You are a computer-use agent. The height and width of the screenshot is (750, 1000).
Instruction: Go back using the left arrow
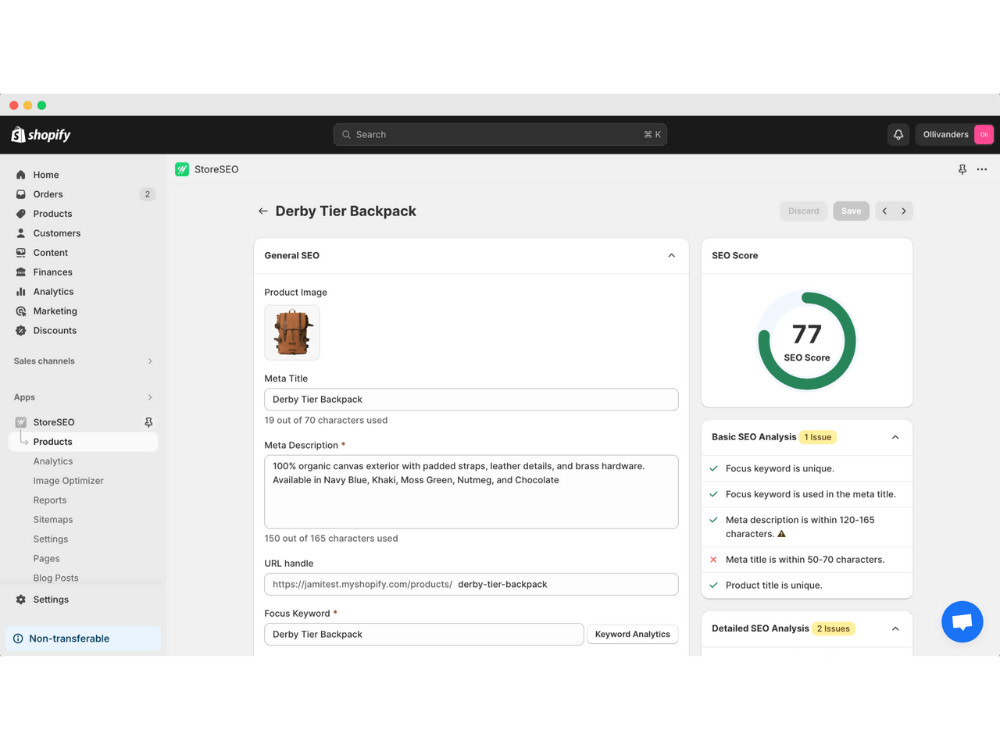[x=263, y=211]
